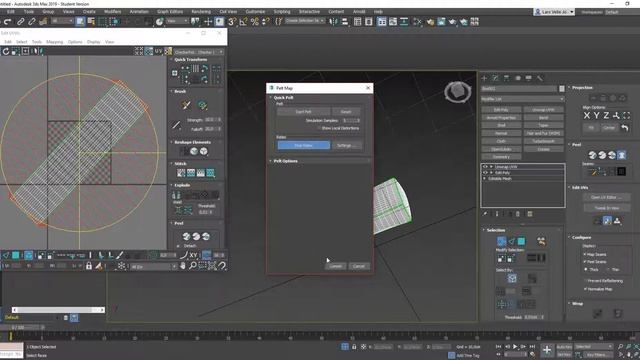Viewport: 640px width, 360px height.
Task: Click the Select Object tool icon
Action: (80, 22)
